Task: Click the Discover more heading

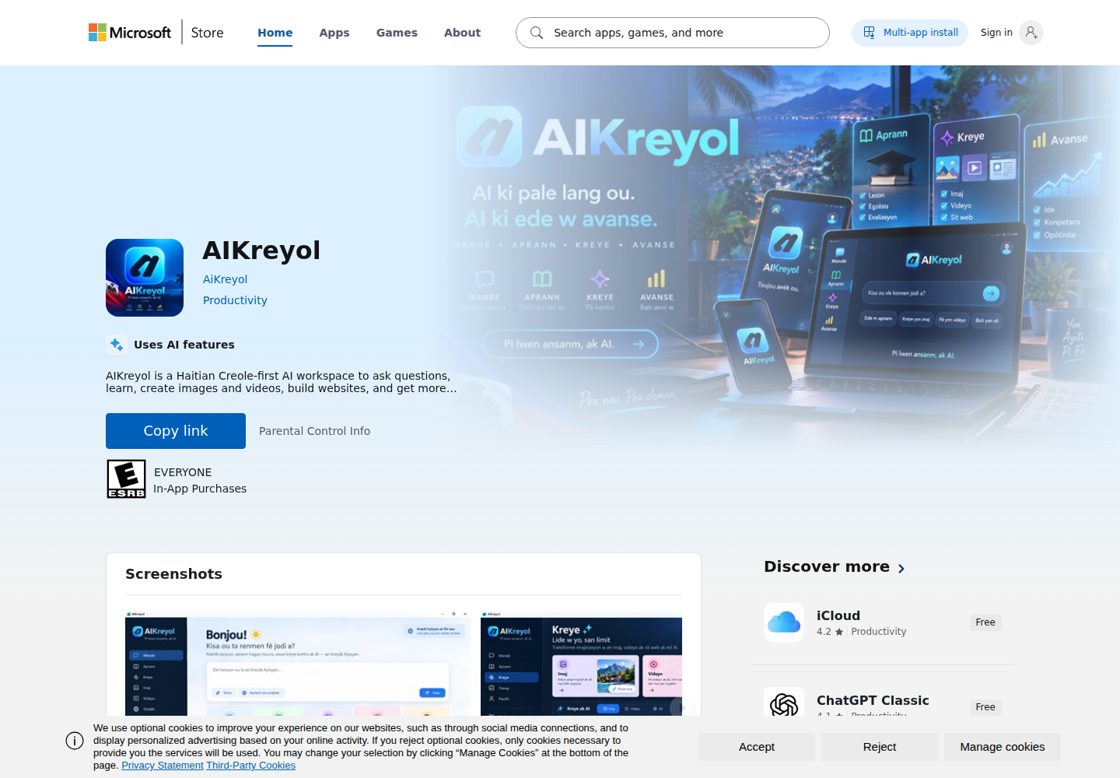Action: 826,567
